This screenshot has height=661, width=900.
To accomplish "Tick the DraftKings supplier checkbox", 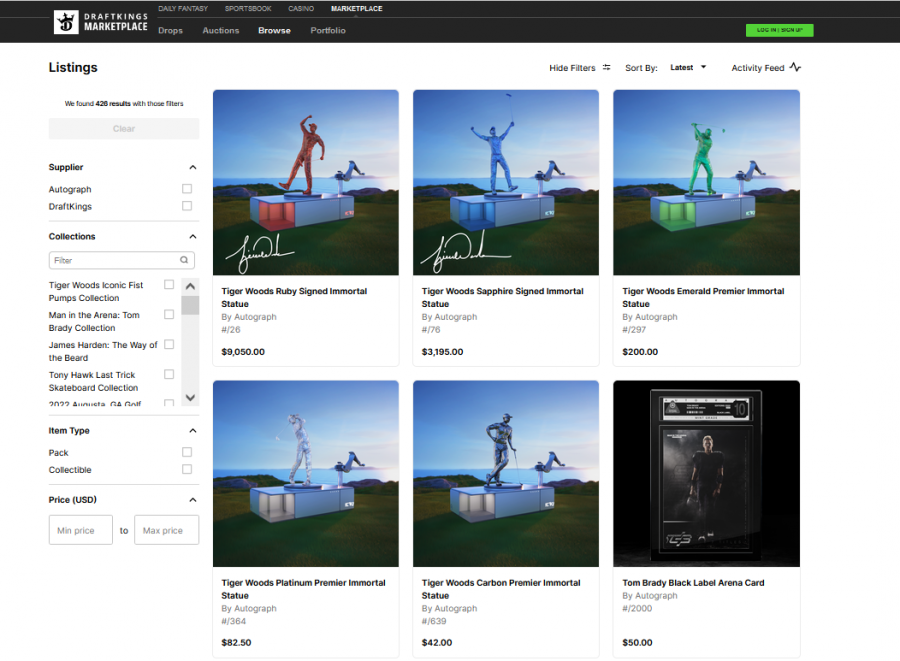I will click(x=187, y=206).
